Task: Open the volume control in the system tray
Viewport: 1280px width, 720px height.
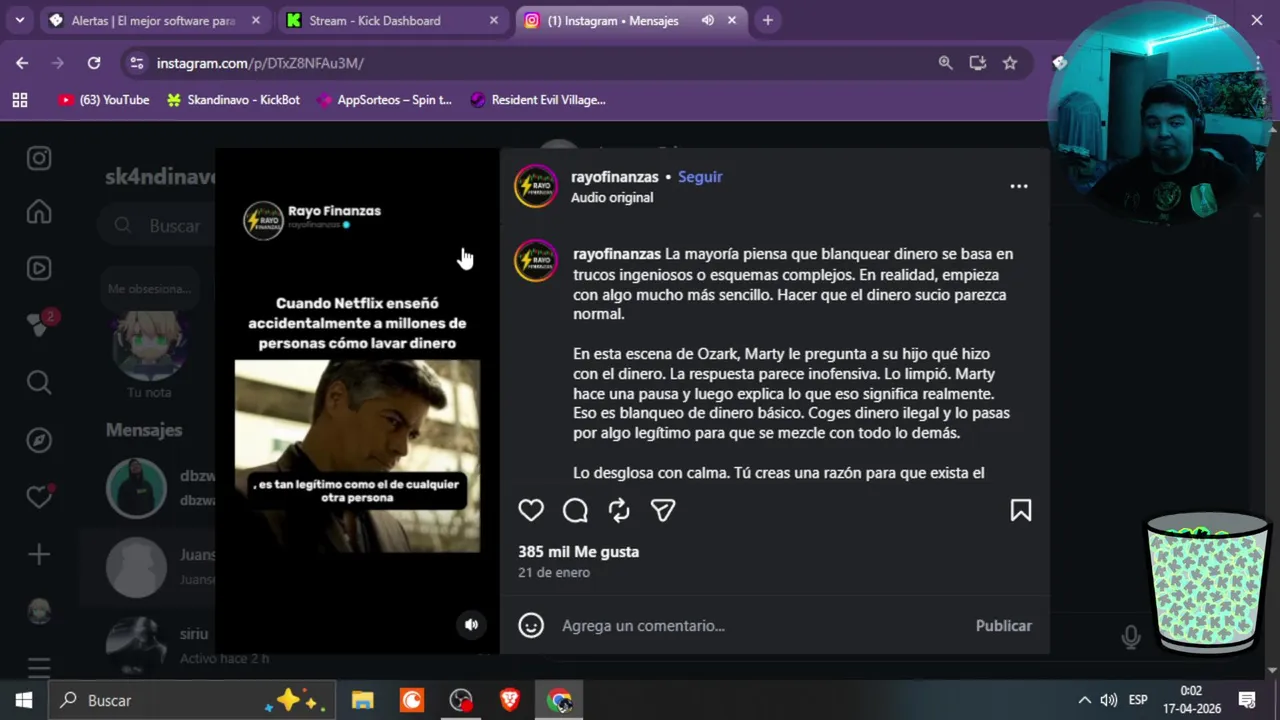Action: (x=1109, y=700)
